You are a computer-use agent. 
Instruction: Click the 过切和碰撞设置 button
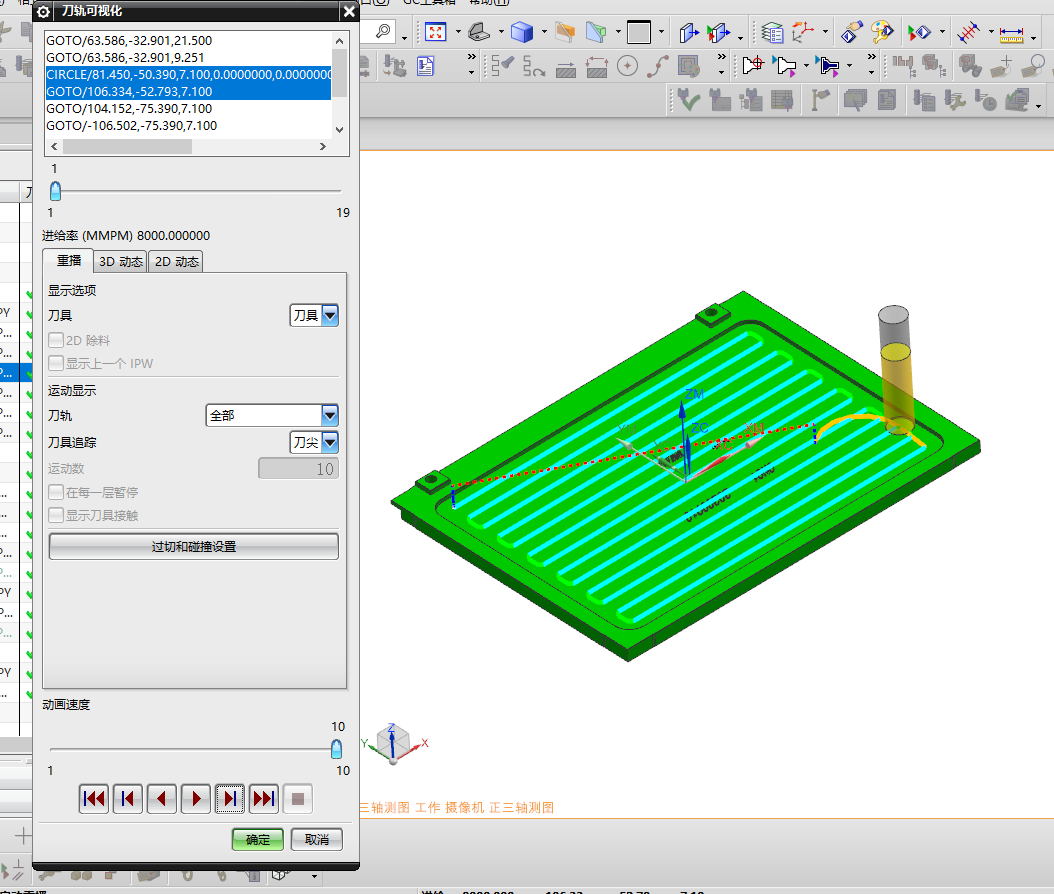194,546
